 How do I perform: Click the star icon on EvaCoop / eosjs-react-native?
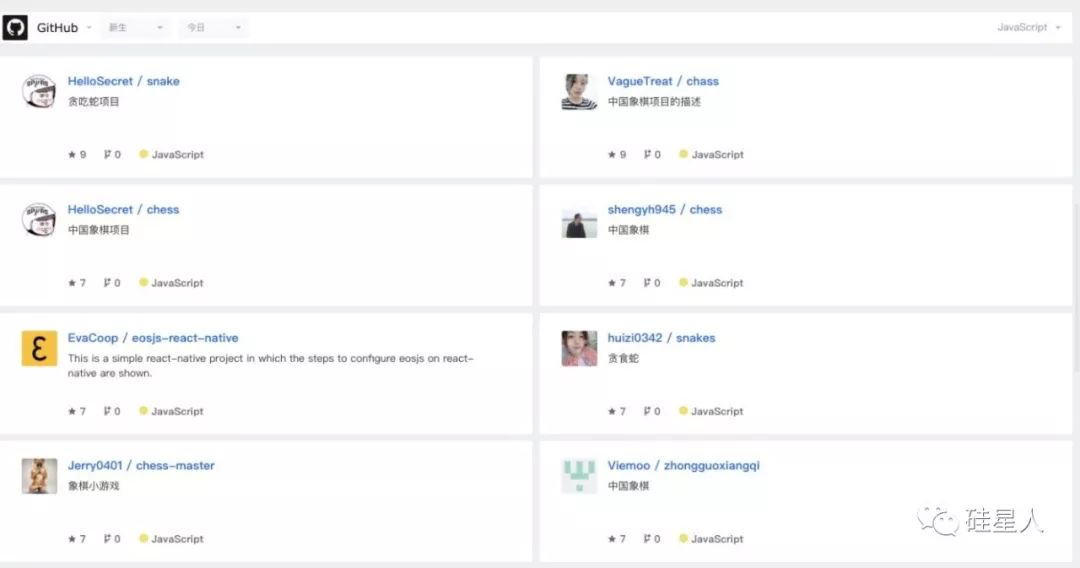tap(72, 411)
